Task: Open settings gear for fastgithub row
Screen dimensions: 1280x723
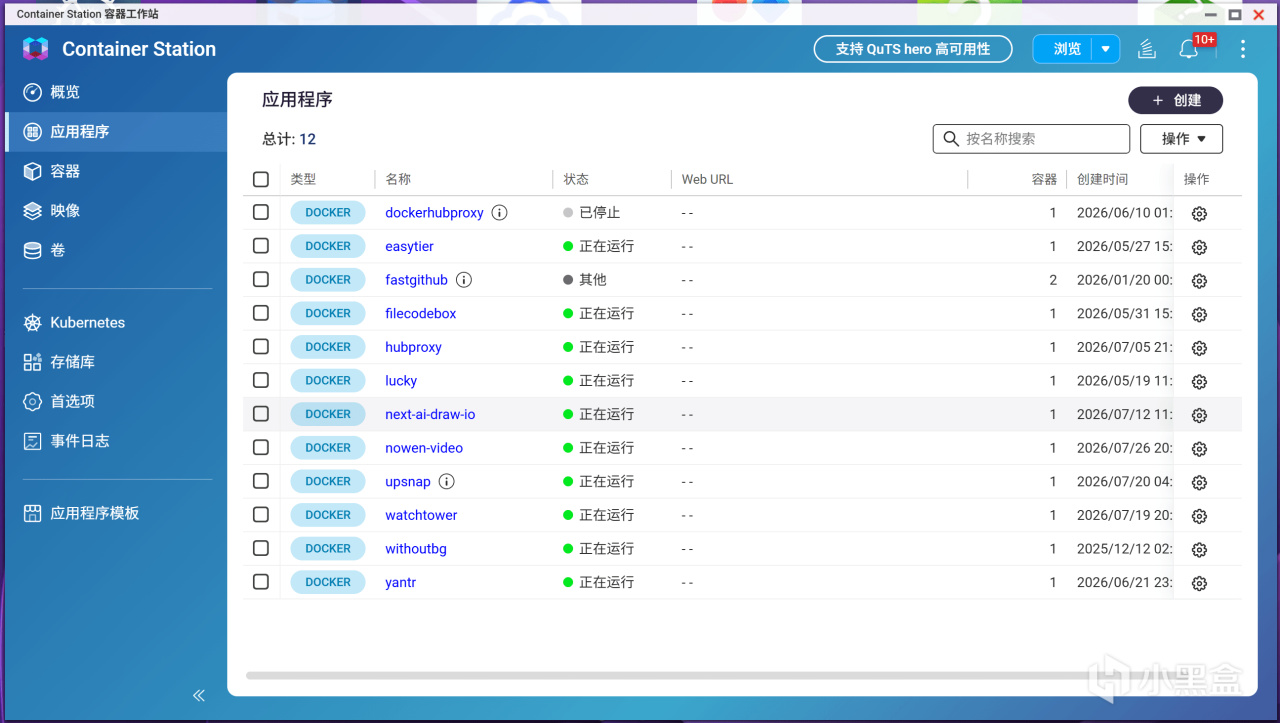Action: pos(1199,281)
